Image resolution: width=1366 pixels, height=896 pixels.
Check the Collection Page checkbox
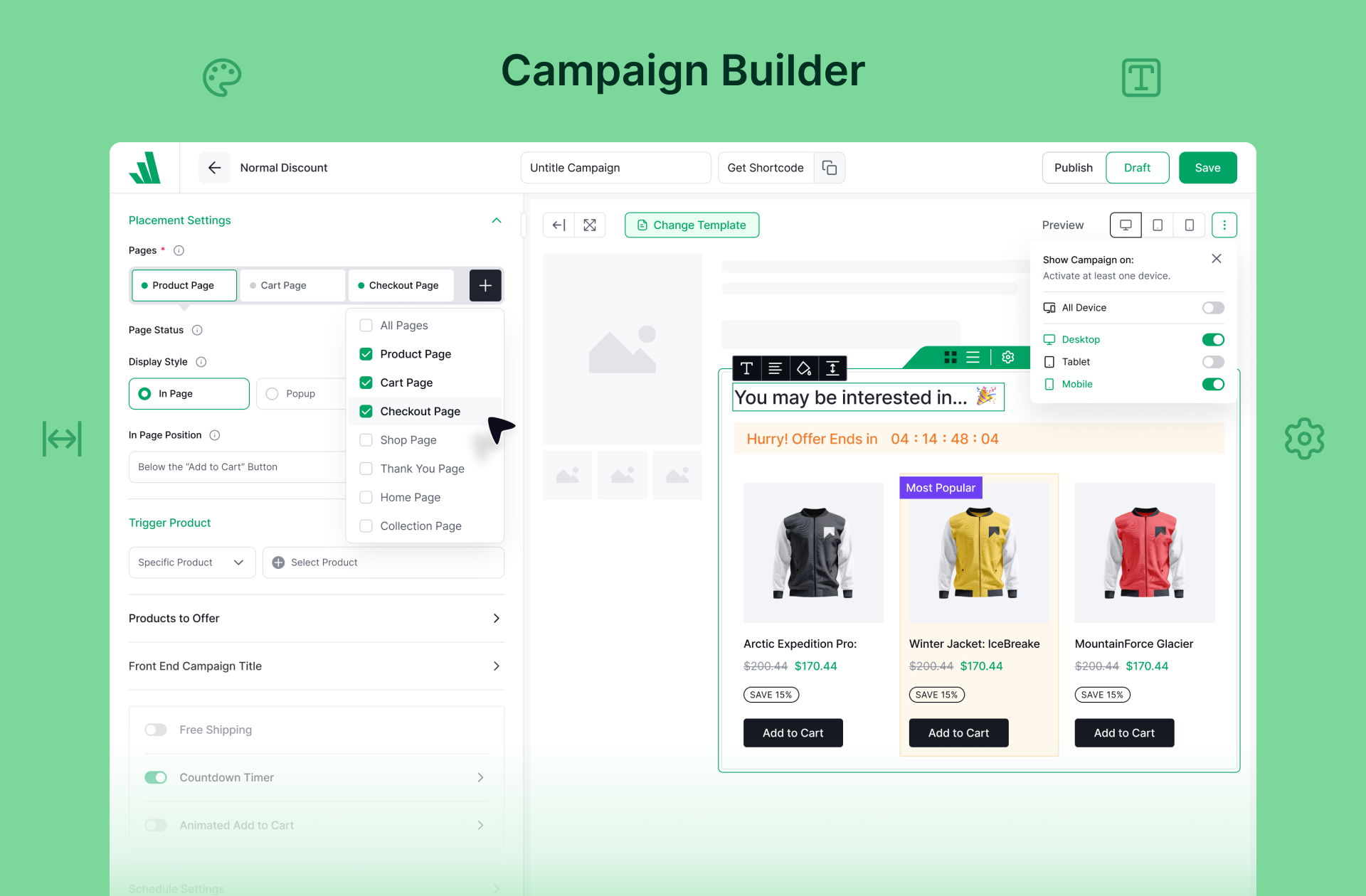coord(366,526)
